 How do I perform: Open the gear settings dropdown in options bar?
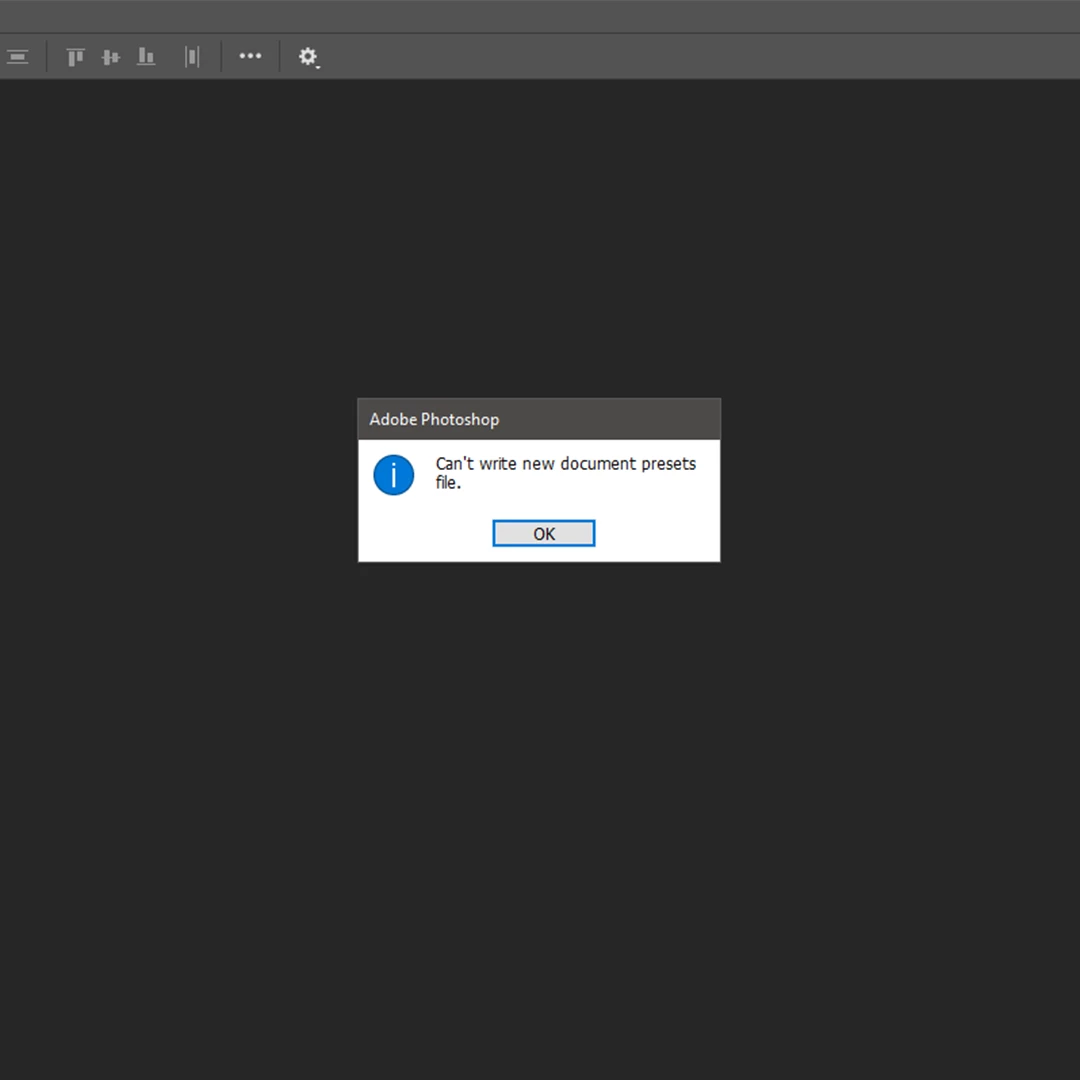[x=308, y=56]
